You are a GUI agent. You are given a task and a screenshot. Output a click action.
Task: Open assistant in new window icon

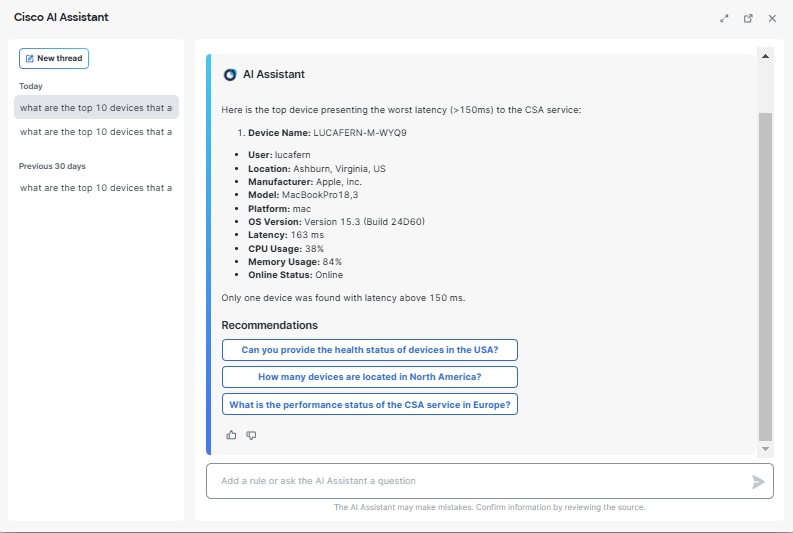[x=748, y=19]
